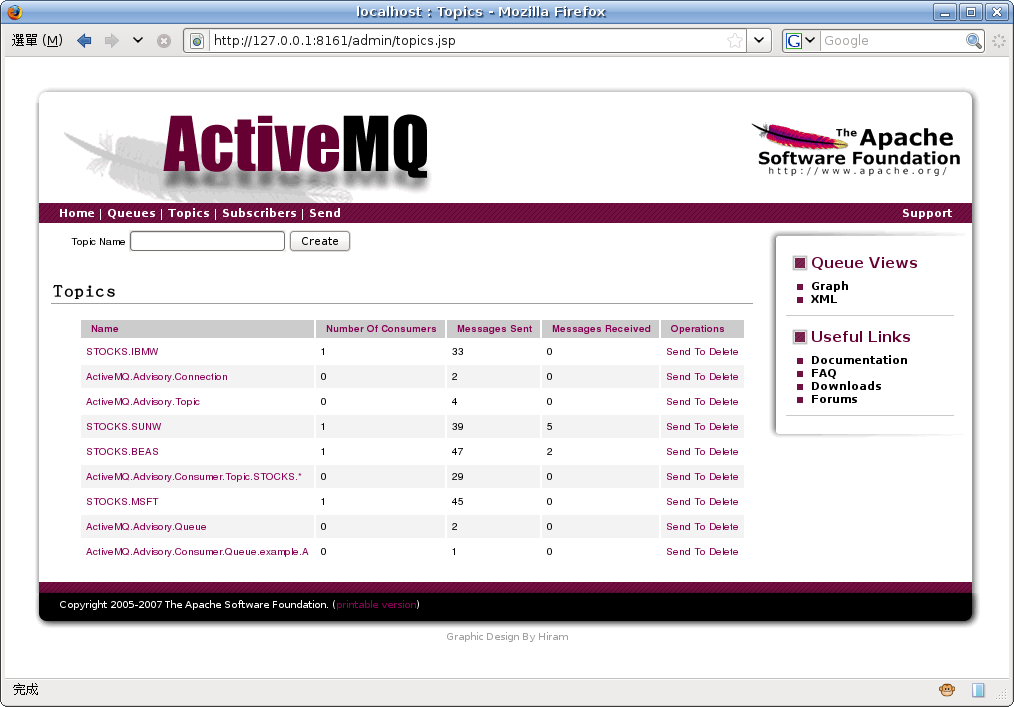Click Delete for STOCKS.MSFT
The height and width of the screenshot is (707, 1014).
[724, 501]
